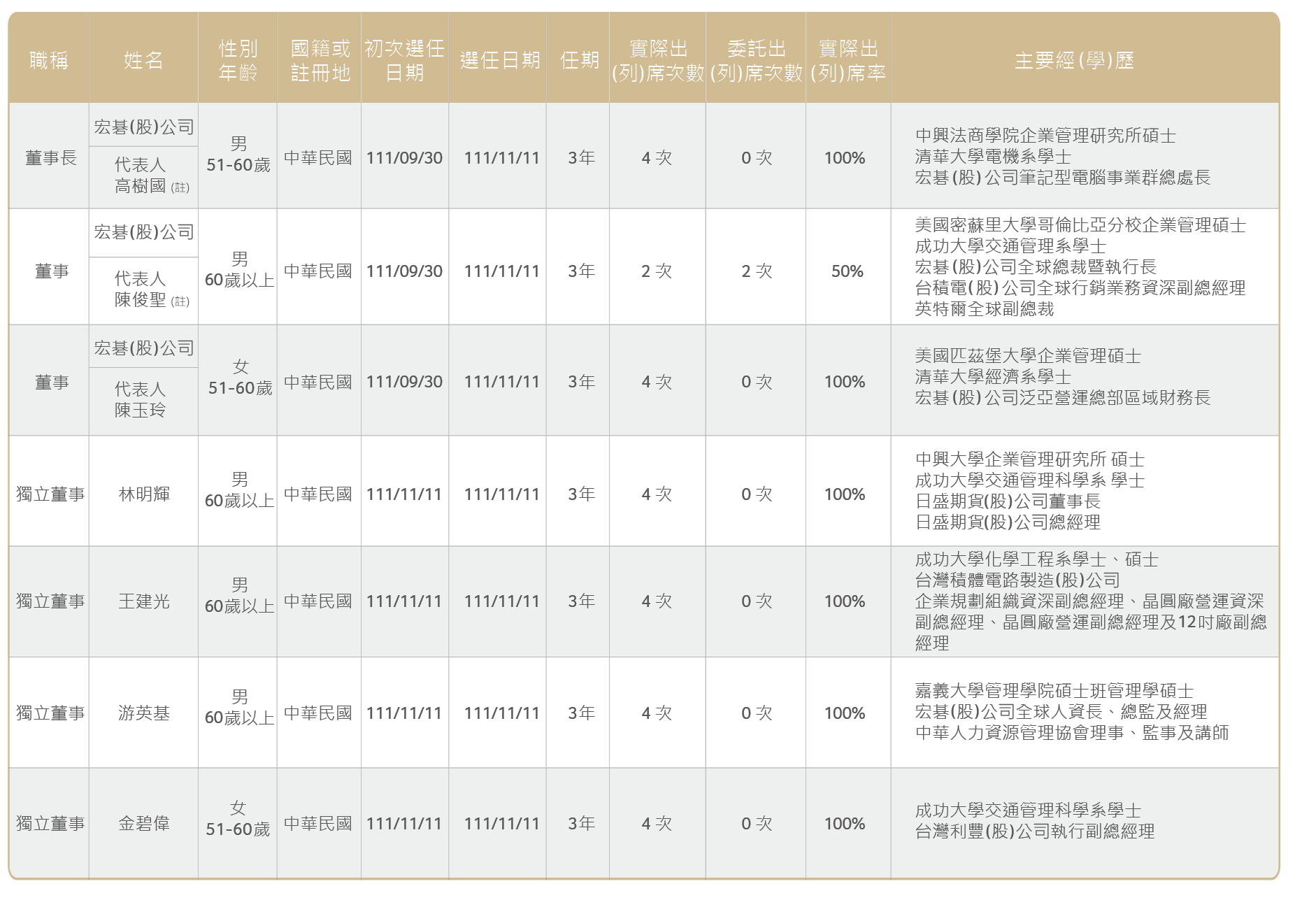The width and height of the screenshot is (1316, 907).
Task: Select the 國籍或註冊地 header cell
Action: 320,61
